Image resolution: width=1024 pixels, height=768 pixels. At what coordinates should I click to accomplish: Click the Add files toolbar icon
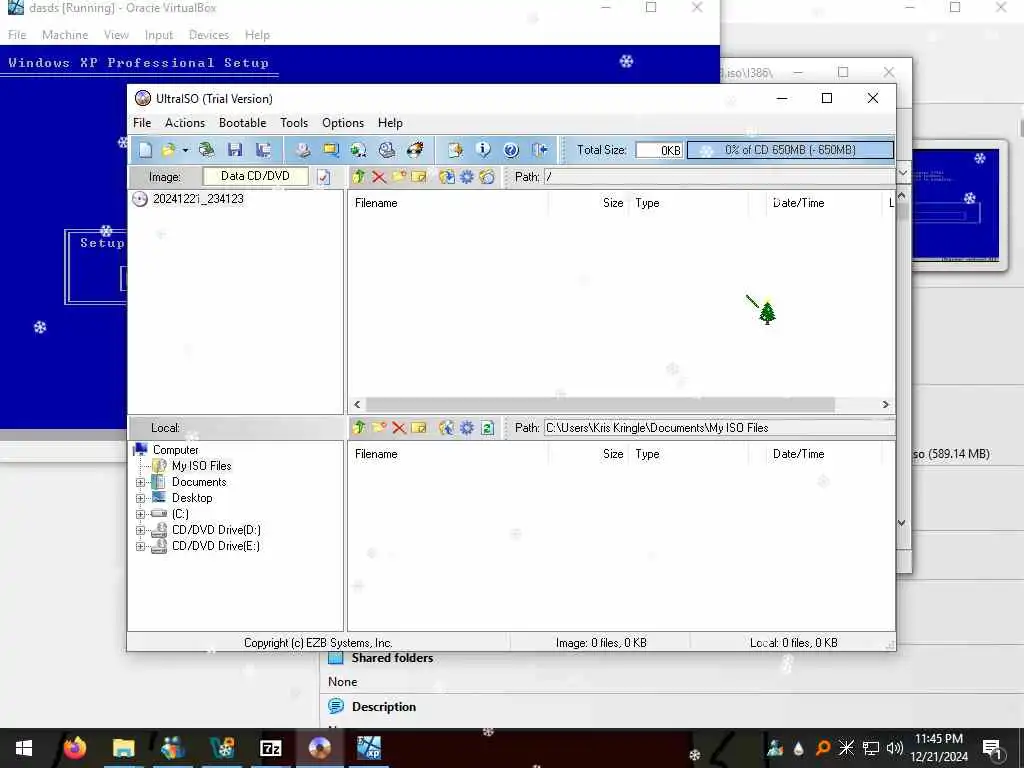(455, 150)
